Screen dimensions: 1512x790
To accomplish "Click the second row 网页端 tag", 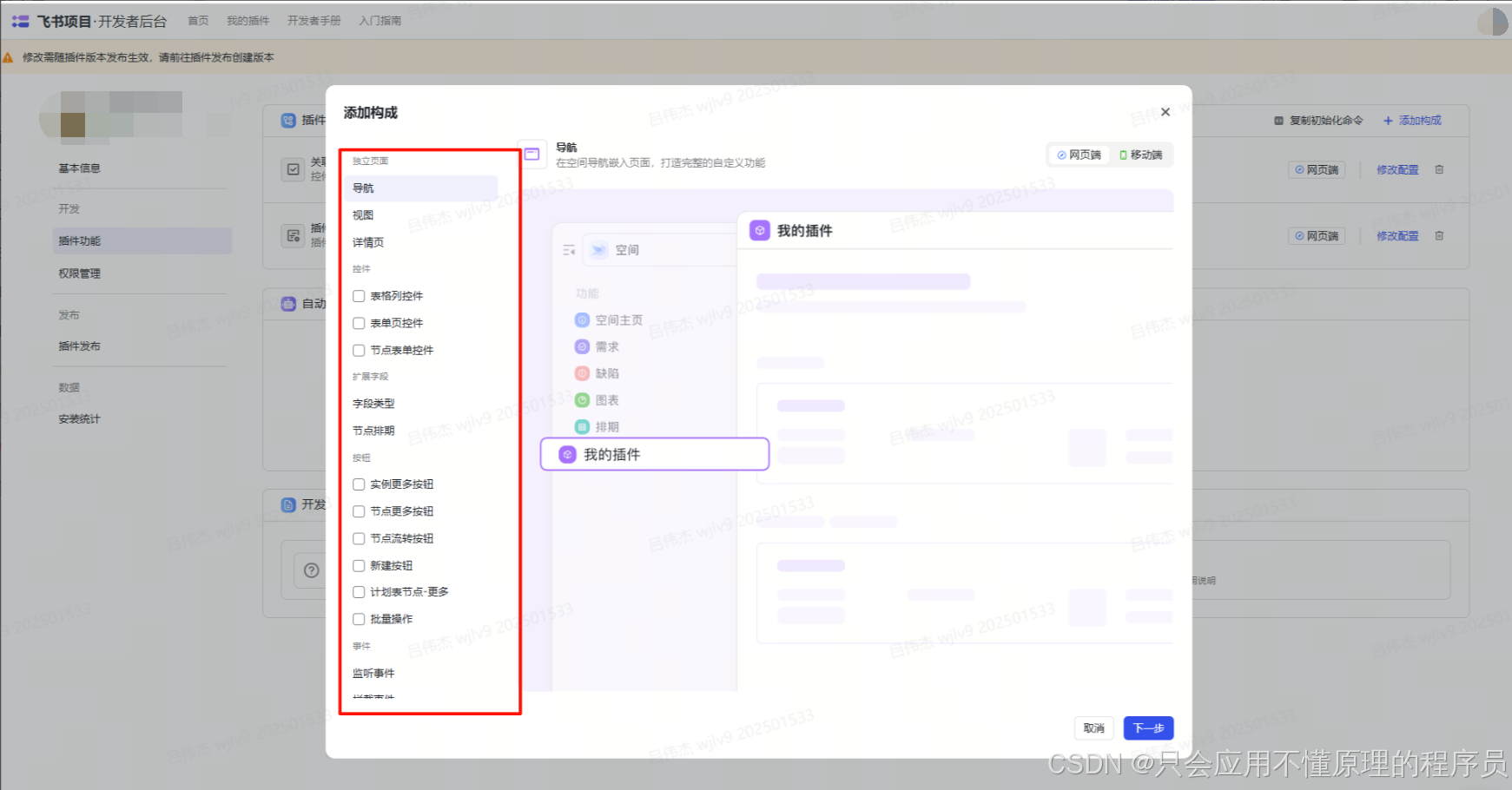I will pyautogui.click(x=1317, y=236).
